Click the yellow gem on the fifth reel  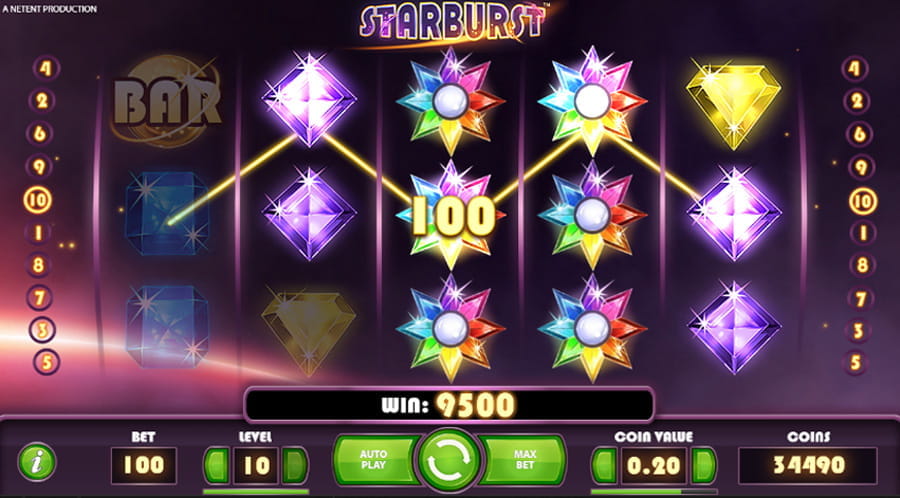point(734,104)
